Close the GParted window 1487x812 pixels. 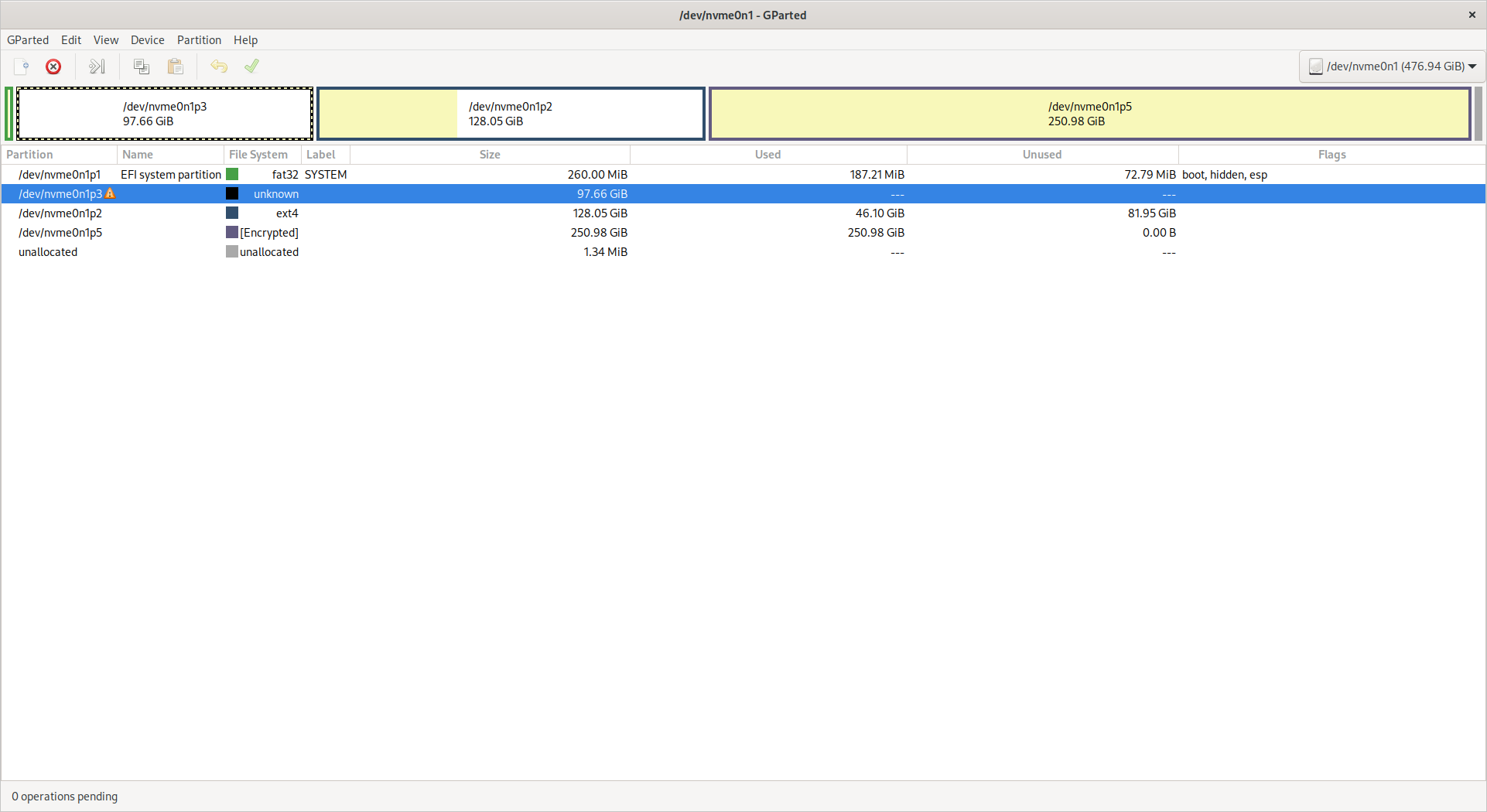click(x=1472, y=15)
